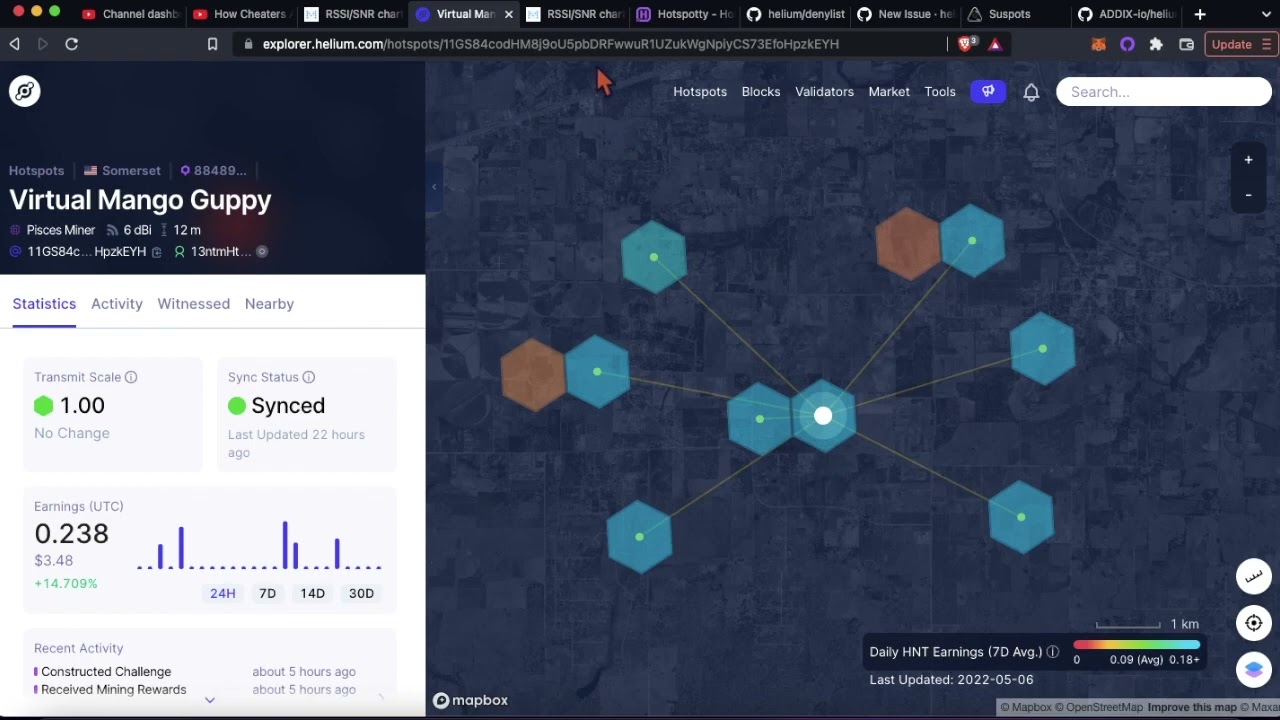This screenshot has width=1280, height=720.
Task: Click the Improve this map link
Action: click(x=1192, y=708)
